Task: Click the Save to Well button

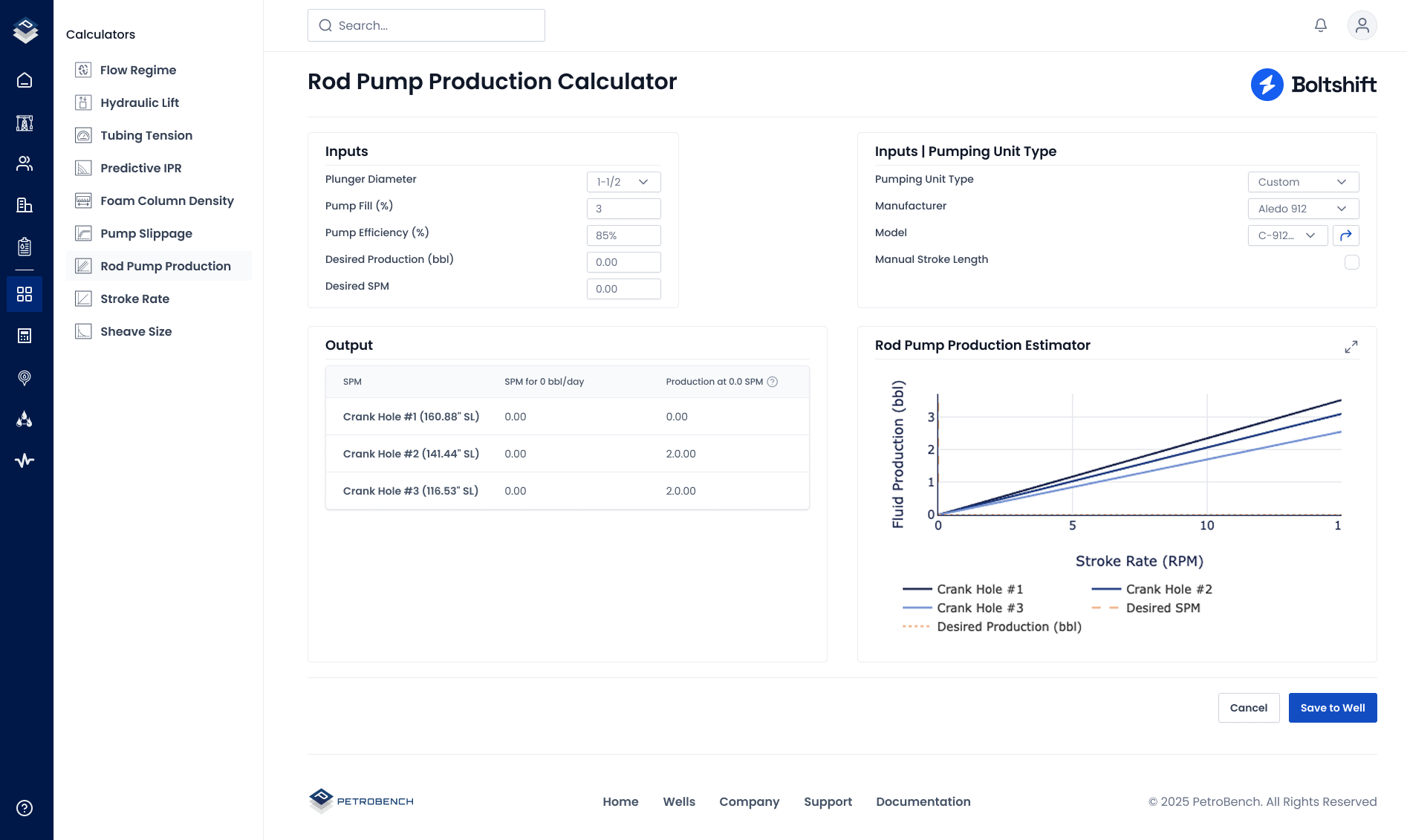Action: (x=1332, y=708)
